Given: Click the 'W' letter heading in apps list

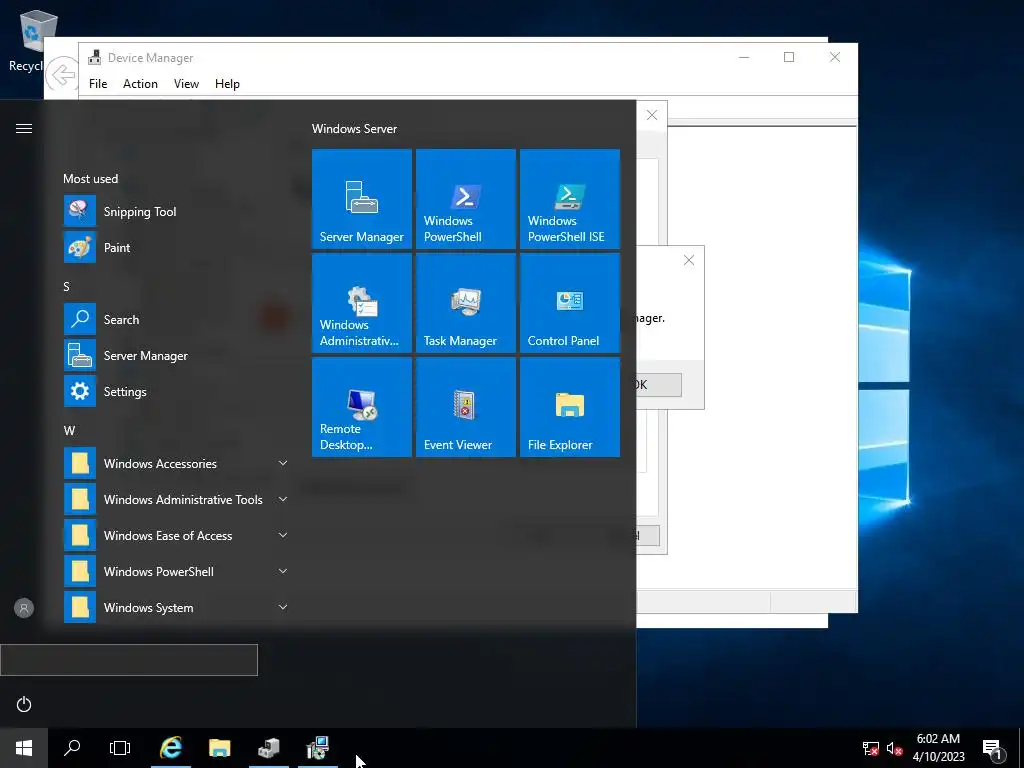Looking at the screenshot, I should click(69, 430).
